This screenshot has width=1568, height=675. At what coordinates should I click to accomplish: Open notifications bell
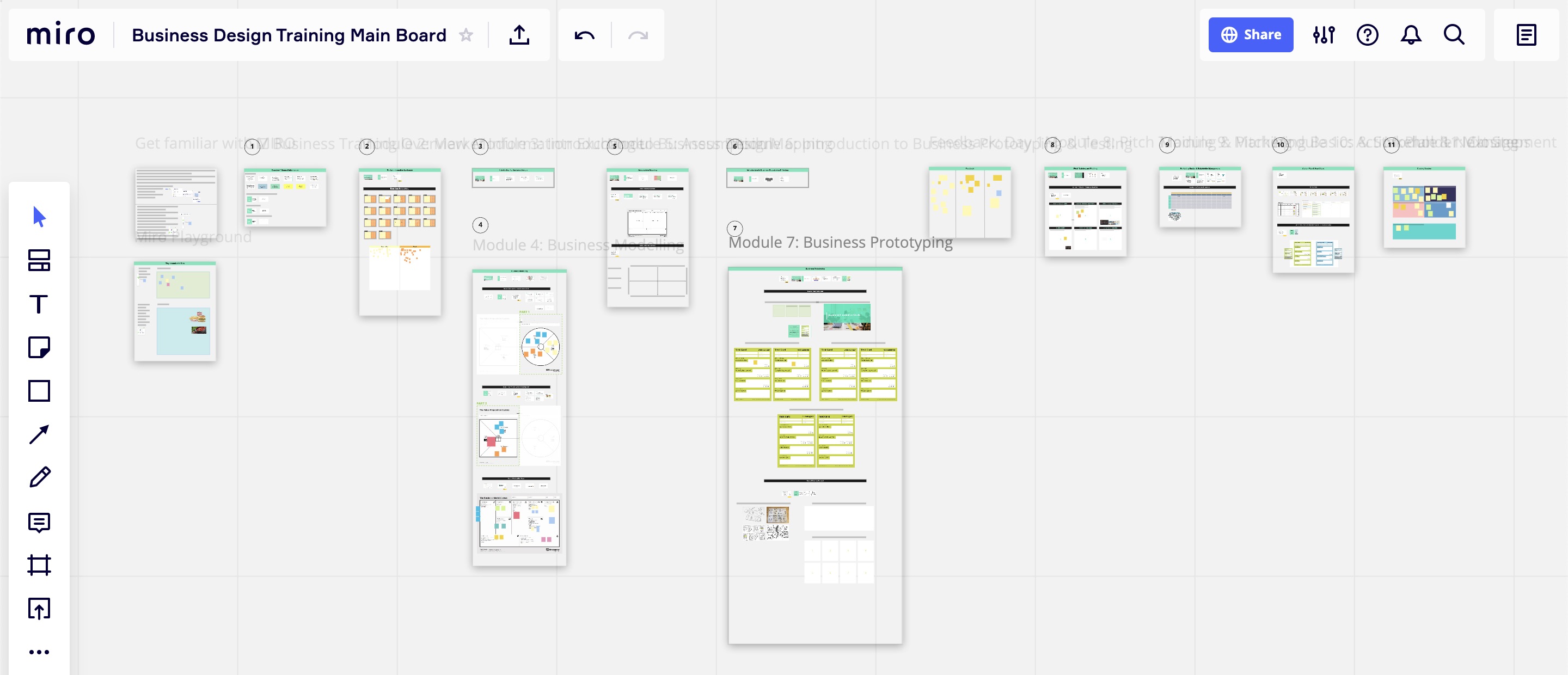pyautogui.click(x=1410, y=35)
